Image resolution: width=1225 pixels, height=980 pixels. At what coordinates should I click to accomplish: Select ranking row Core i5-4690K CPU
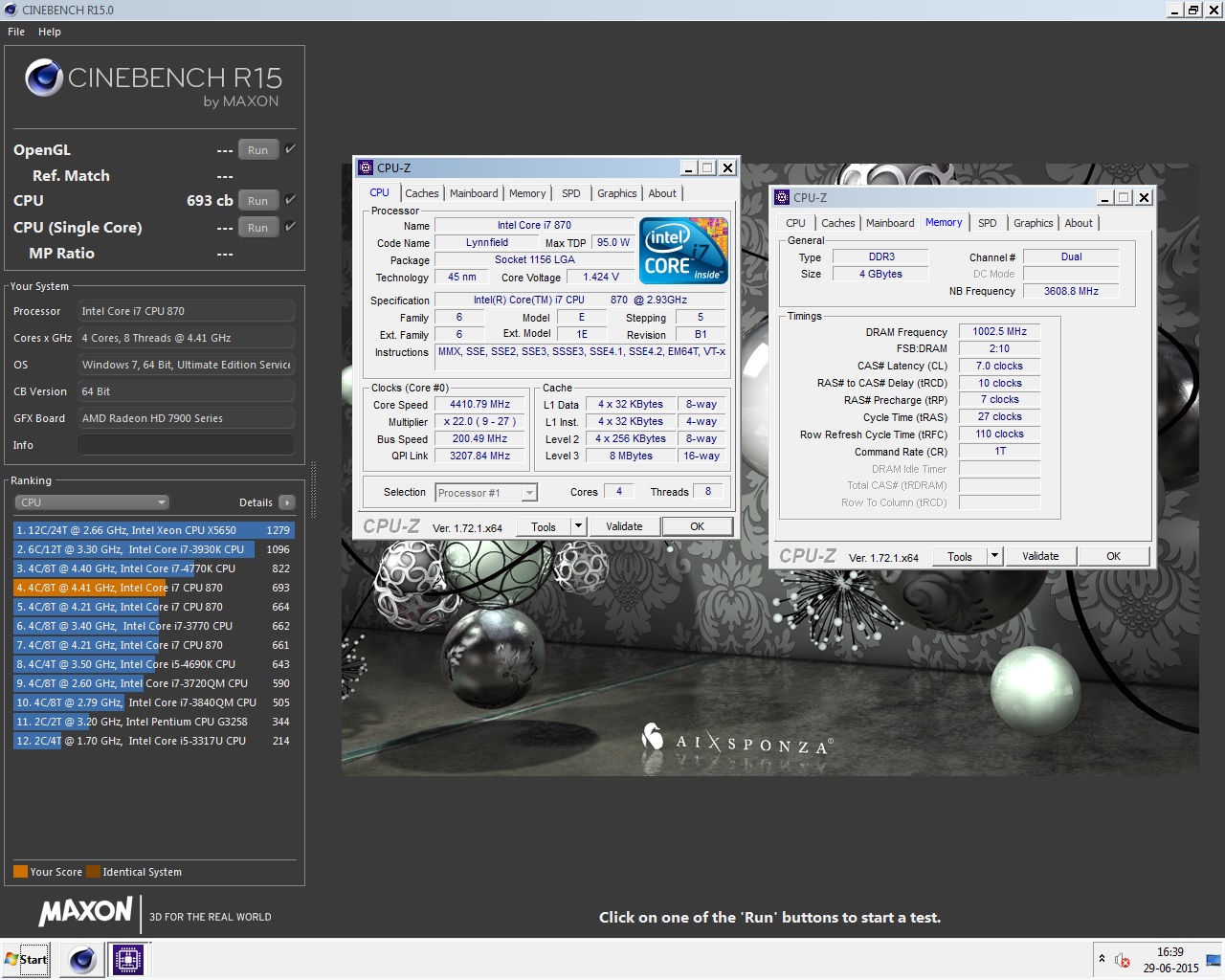point(153,664)
